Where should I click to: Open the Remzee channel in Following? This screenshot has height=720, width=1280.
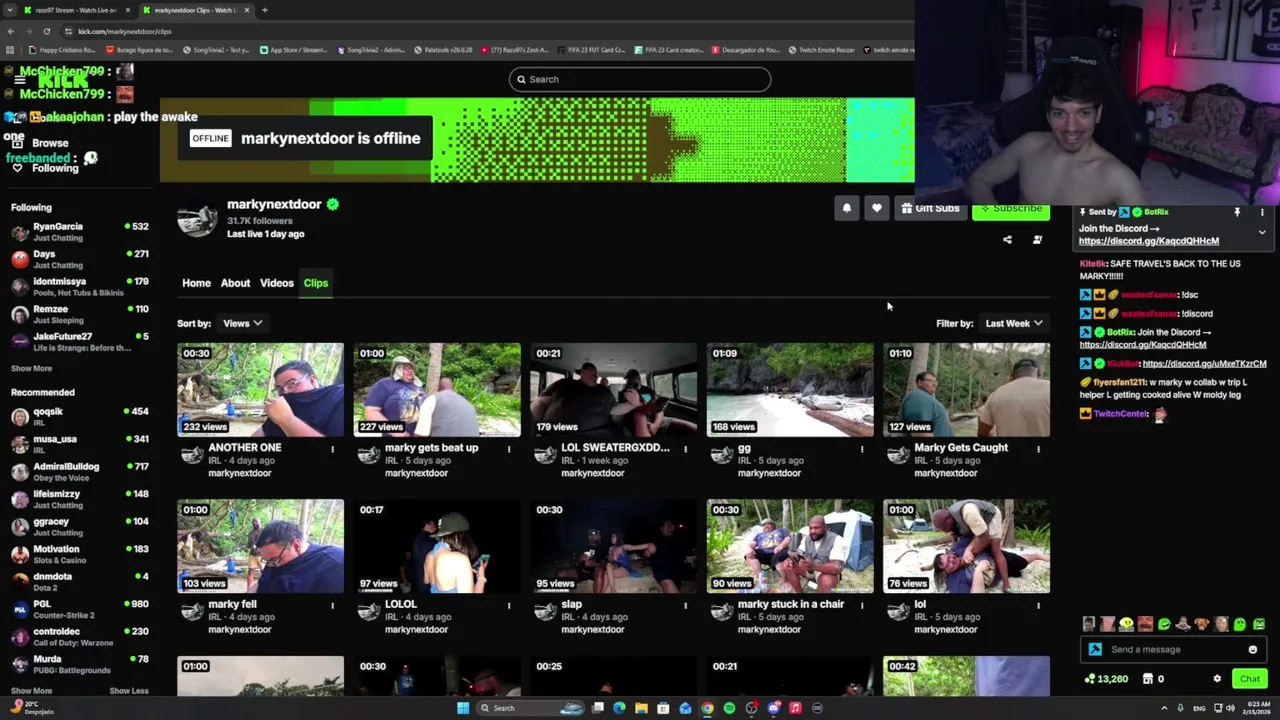pos(79,315)
